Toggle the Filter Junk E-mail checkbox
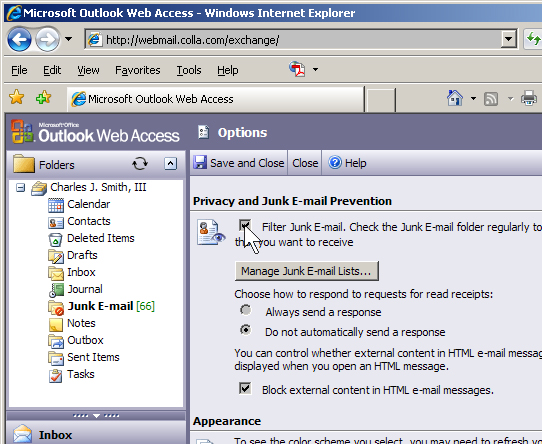542x444 pixels. [245, 225]
